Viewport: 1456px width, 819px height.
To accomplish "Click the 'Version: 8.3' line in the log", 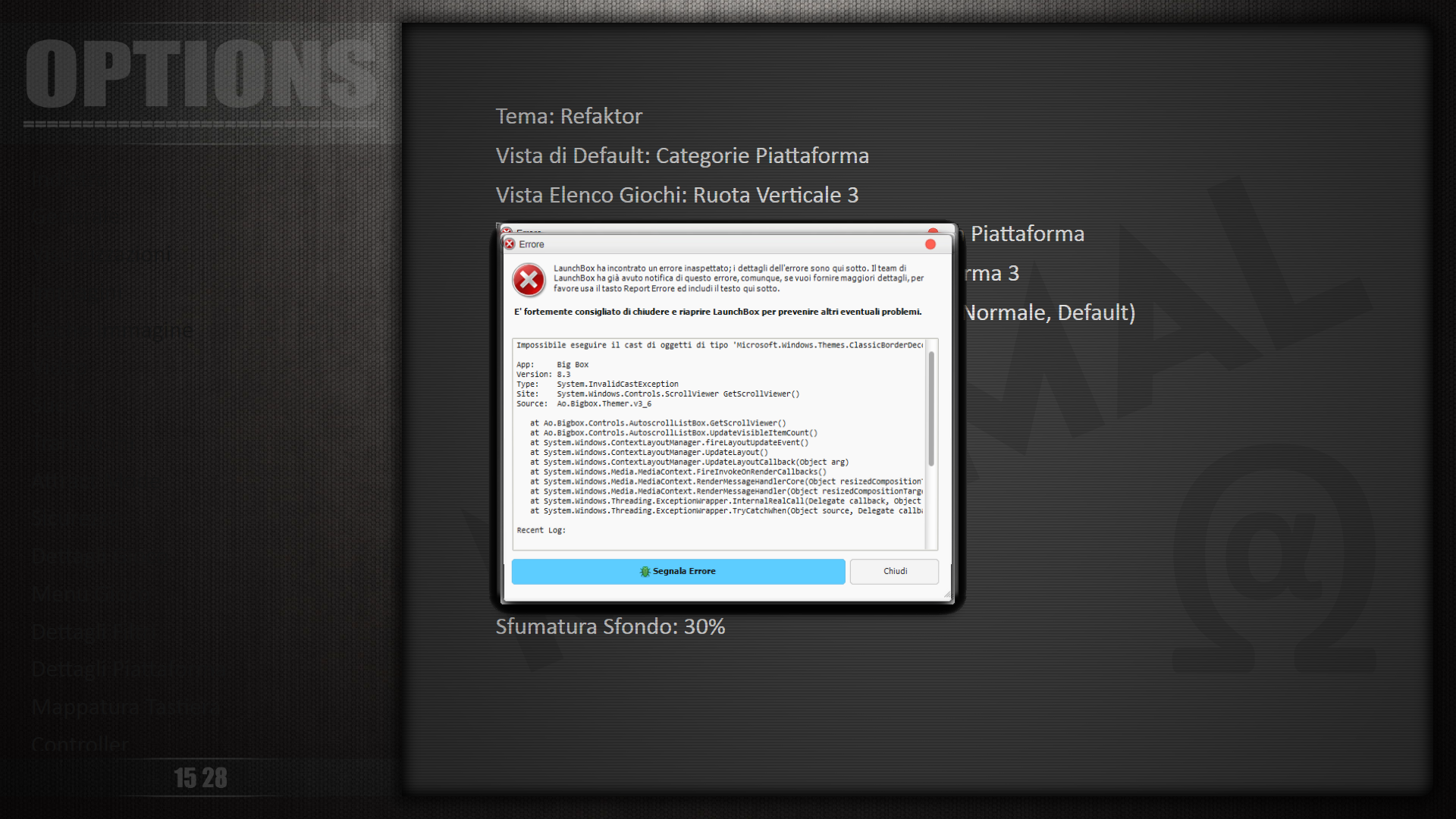I will pyautogui.click(x=543, y=375).
